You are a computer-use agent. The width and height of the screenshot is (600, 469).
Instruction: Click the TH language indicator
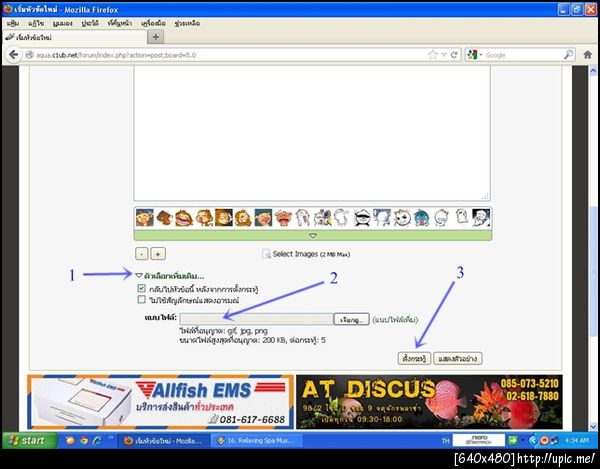[x=445, y=441]
